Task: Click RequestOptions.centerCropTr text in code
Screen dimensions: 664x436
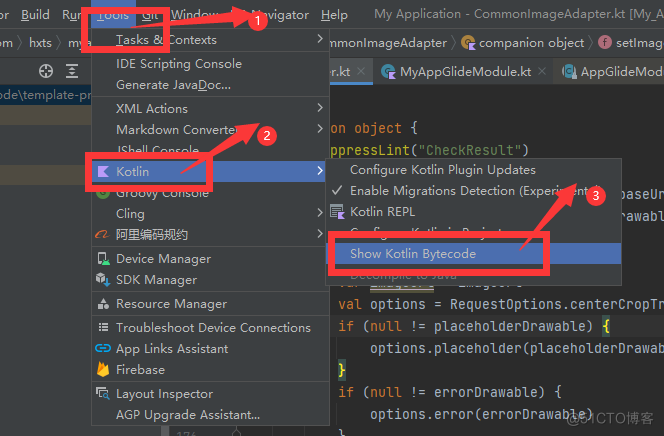Action: pyautogui.click(x=556, y=304)
